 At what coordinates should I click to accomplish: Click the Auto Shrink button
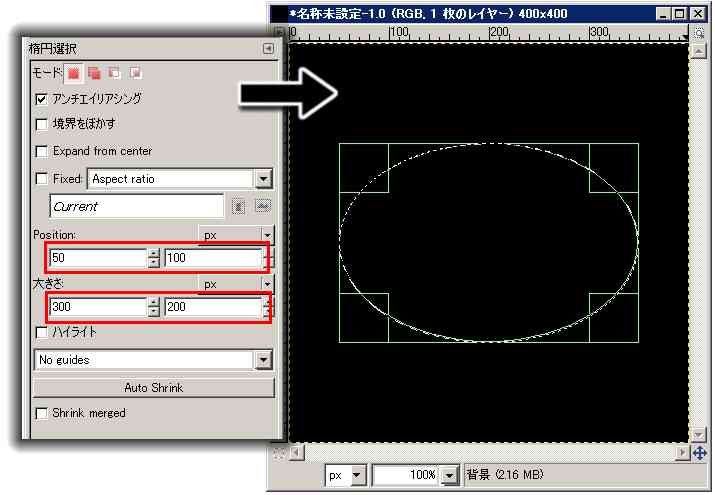(x=154, y=388)
